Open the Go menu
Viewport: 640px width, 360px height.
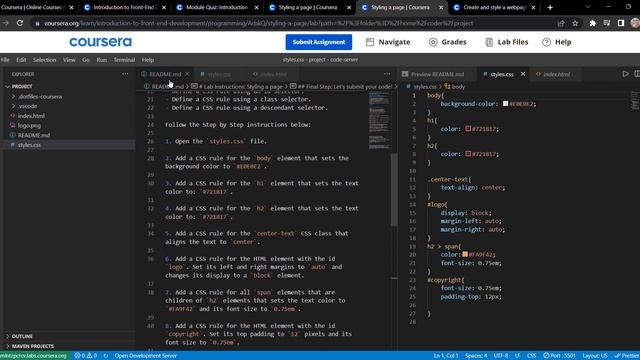click(86, 60)
